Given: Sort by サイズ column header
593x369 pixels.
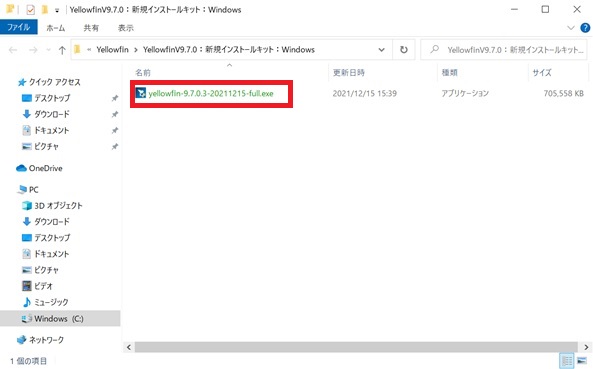Looking at the screenshot, I should click(542, 72).
